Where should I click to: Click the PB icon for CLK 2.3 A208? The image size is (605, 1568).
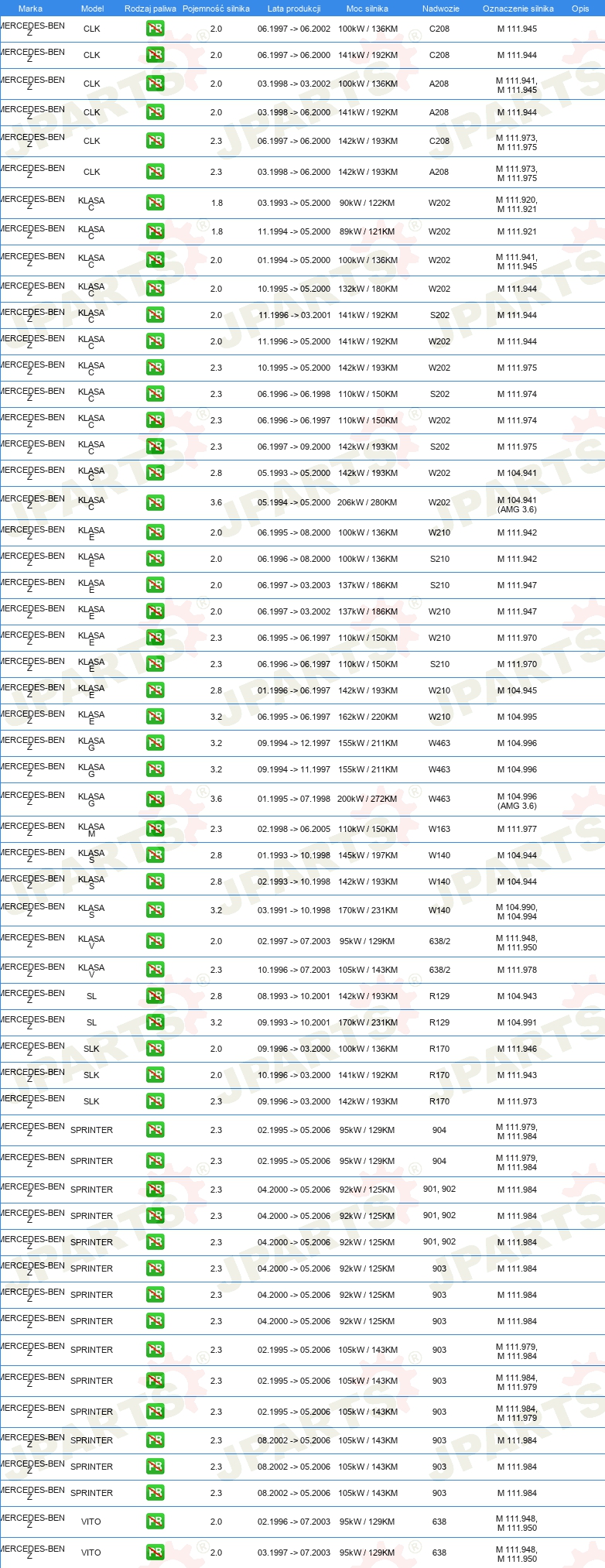point(155,172)
